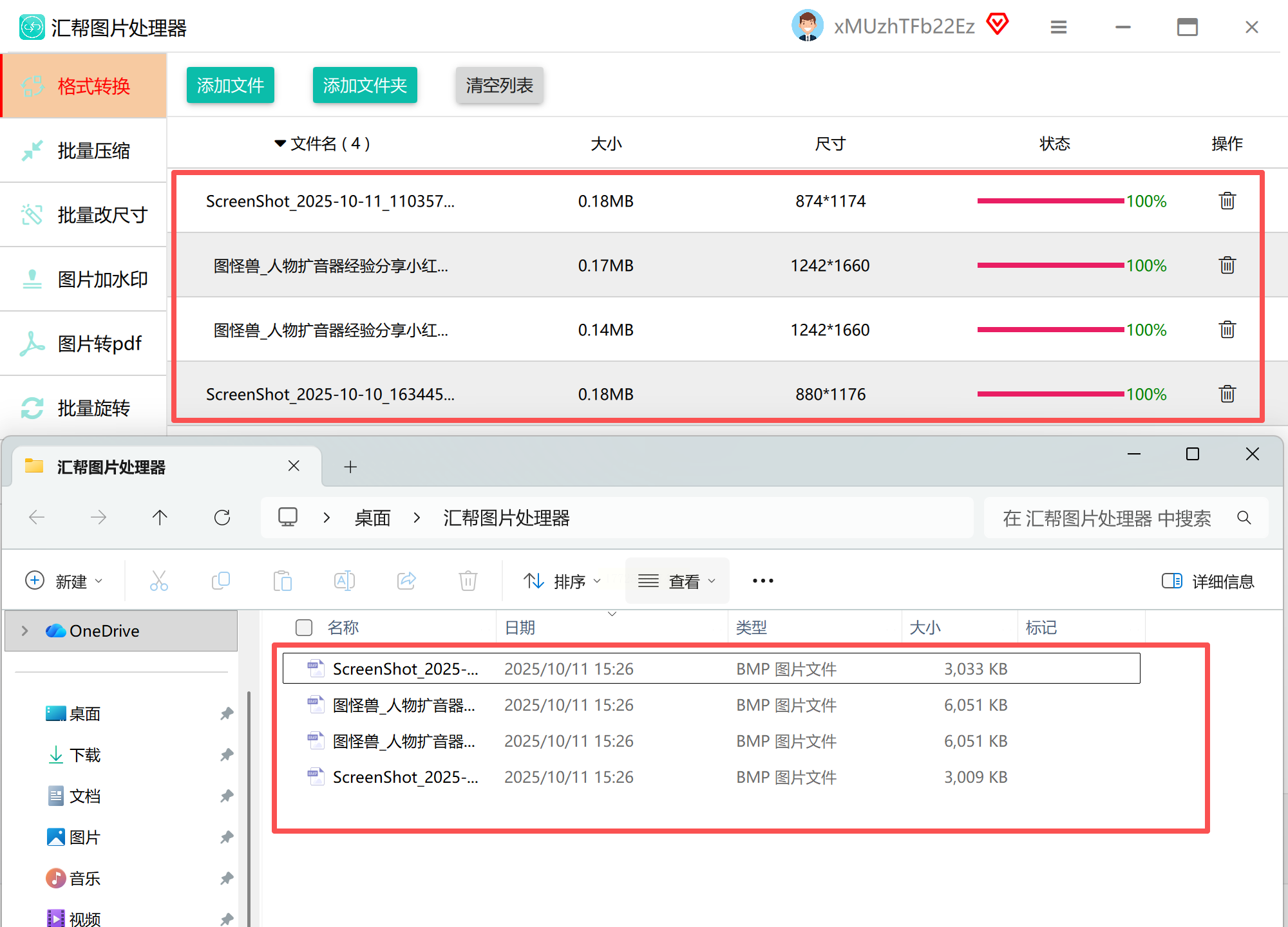Delete first ScreenShot file with trash icon
1288x927 pixels.
1227,201
